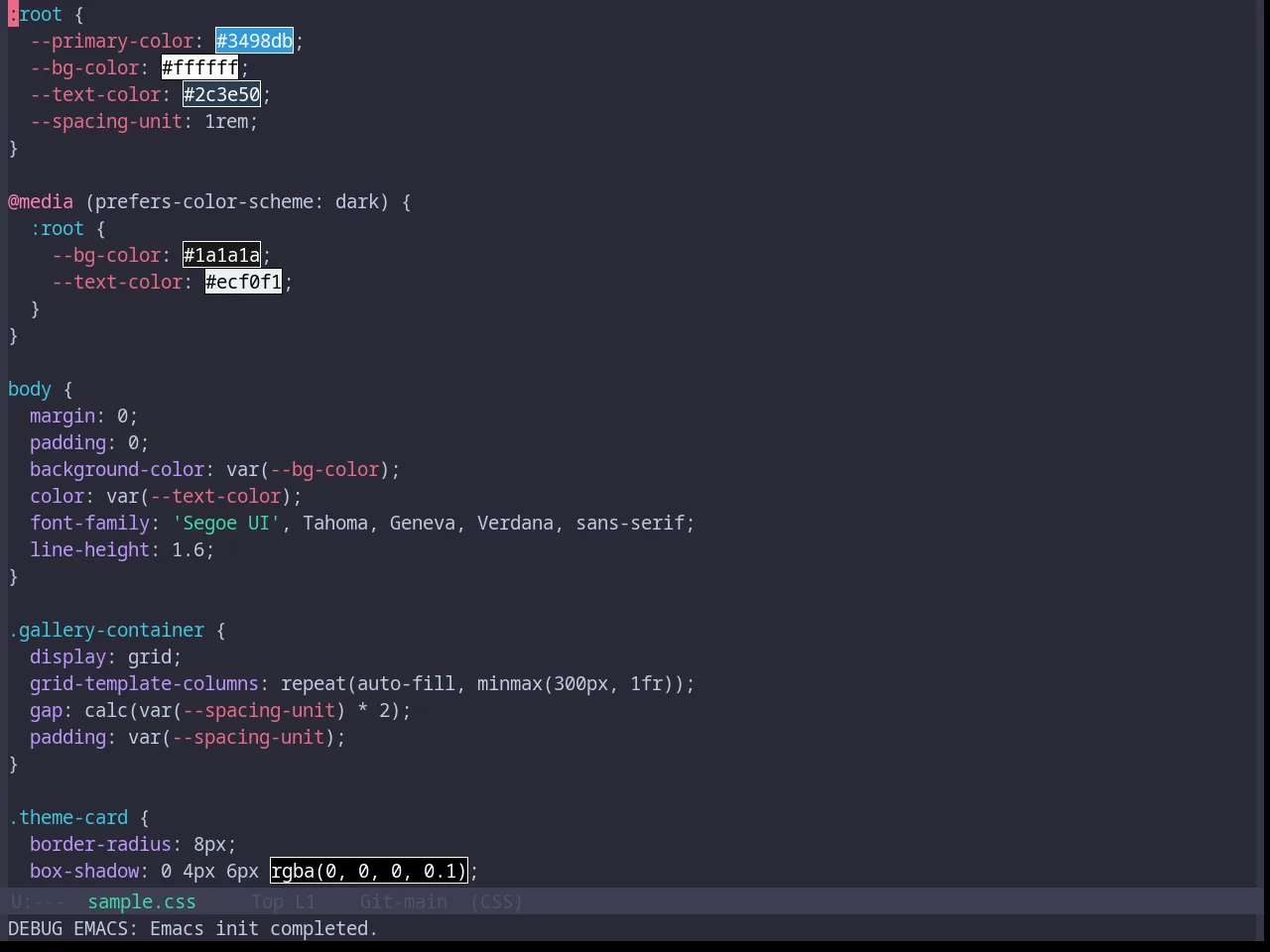The width and height of the screenshot is (1270, 952).
Task: Click the #3498db primary color swatch
Action: tap(255, 41)
